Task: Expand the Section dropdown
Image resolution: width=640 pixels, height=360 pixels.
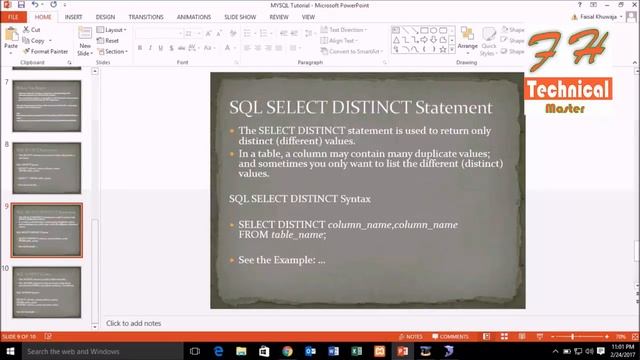Action: tap(112, 51)
